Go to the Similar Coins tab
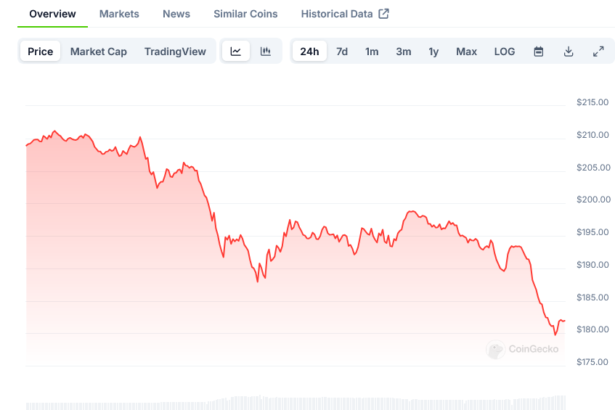 point(246,14)
